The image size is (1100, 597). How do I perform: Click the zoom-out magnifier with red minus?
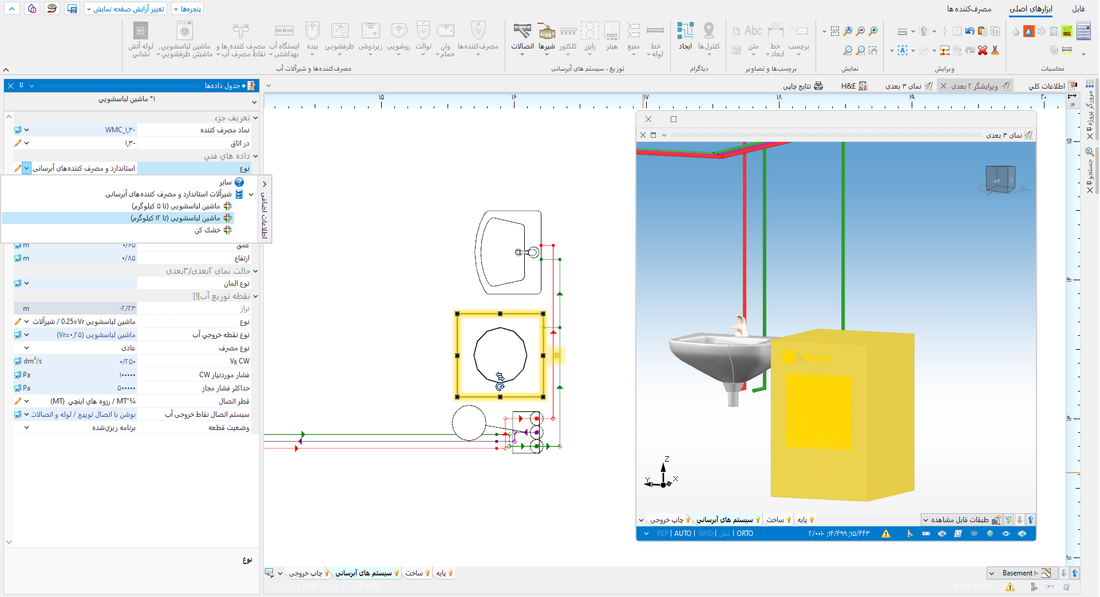(x=861, y=32)
